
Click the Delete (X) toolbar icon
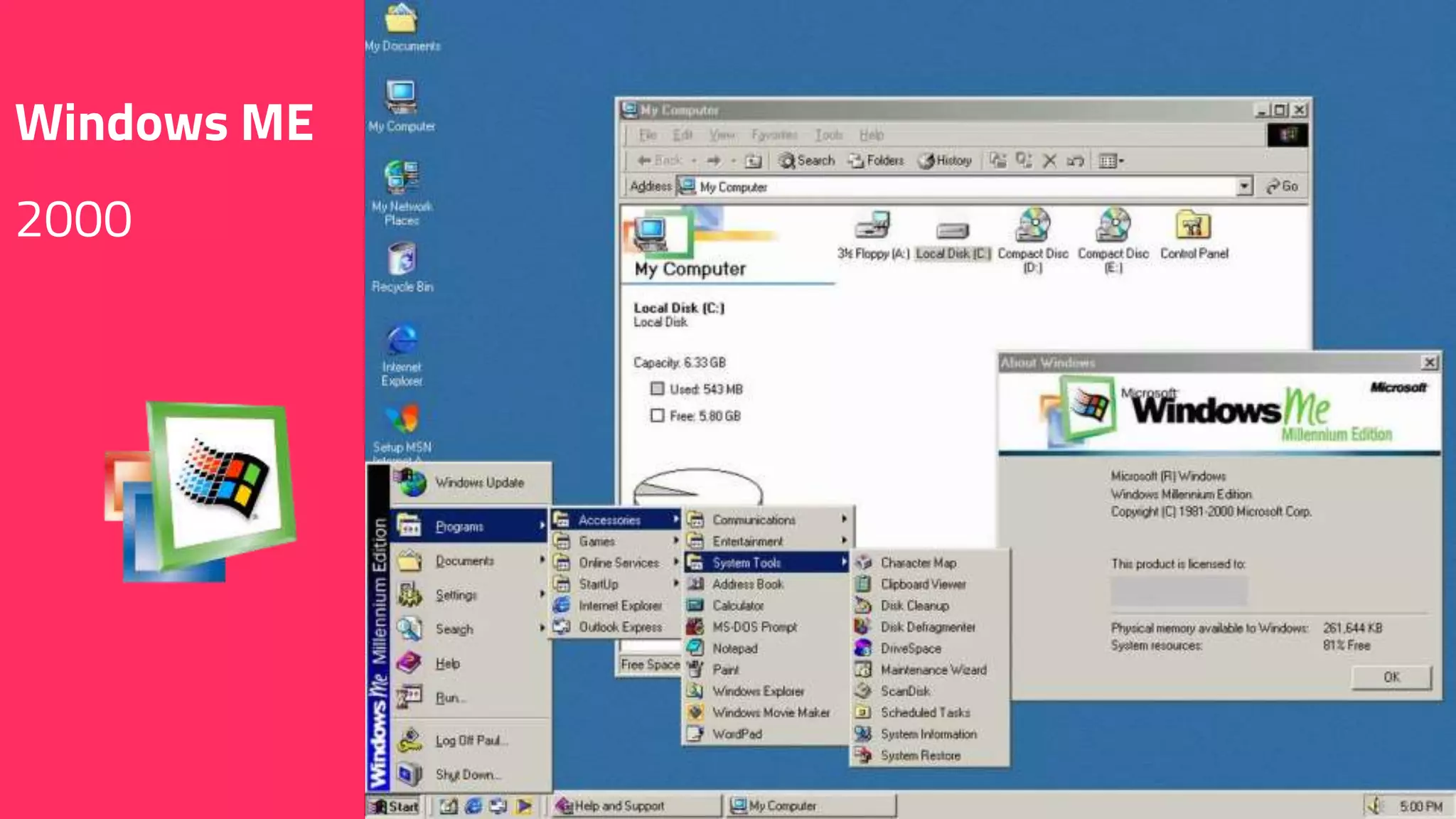(x=1049, y=161)
